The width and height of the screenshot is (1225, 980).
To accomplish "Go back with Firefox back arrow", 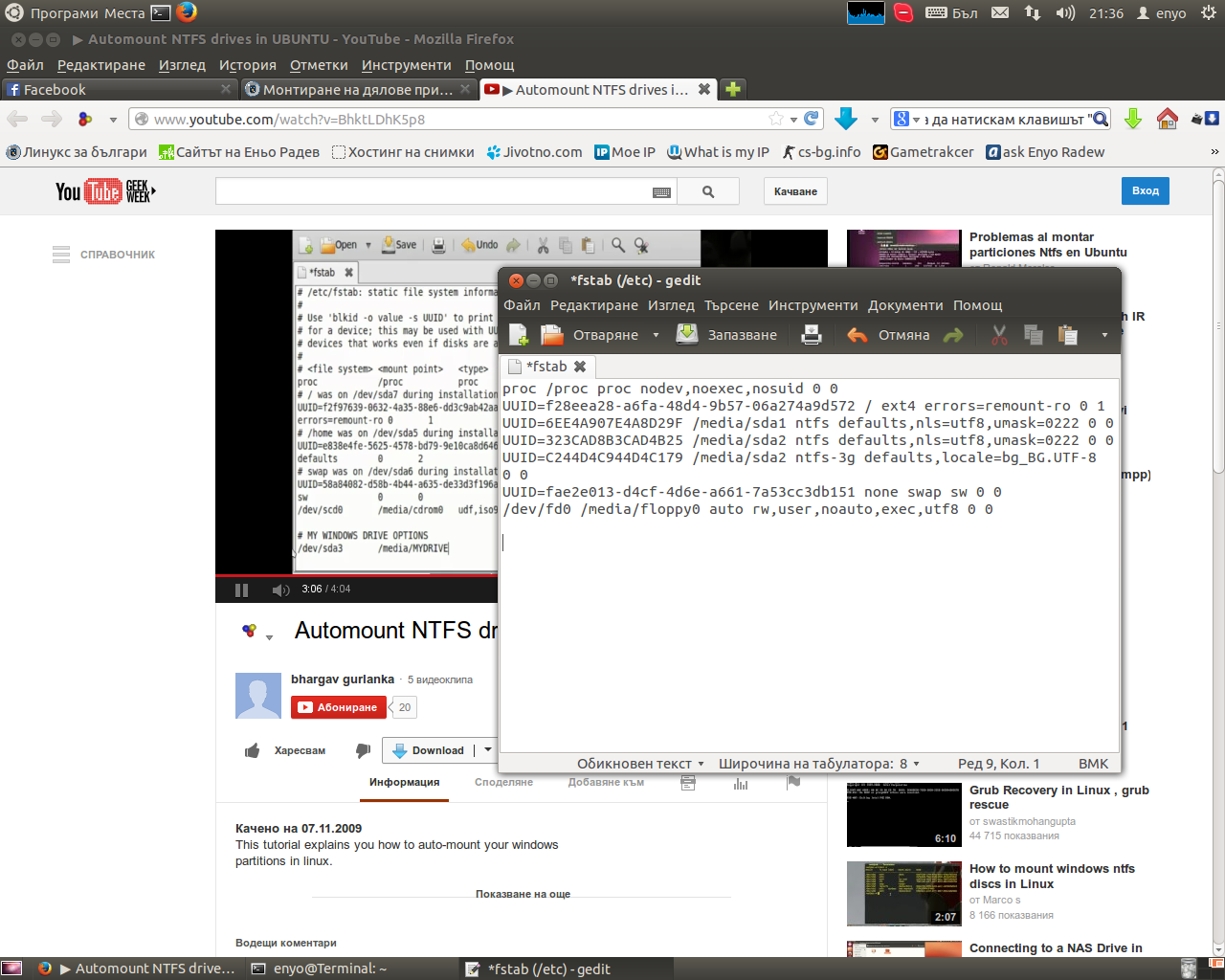I will (x=17, y=120).
